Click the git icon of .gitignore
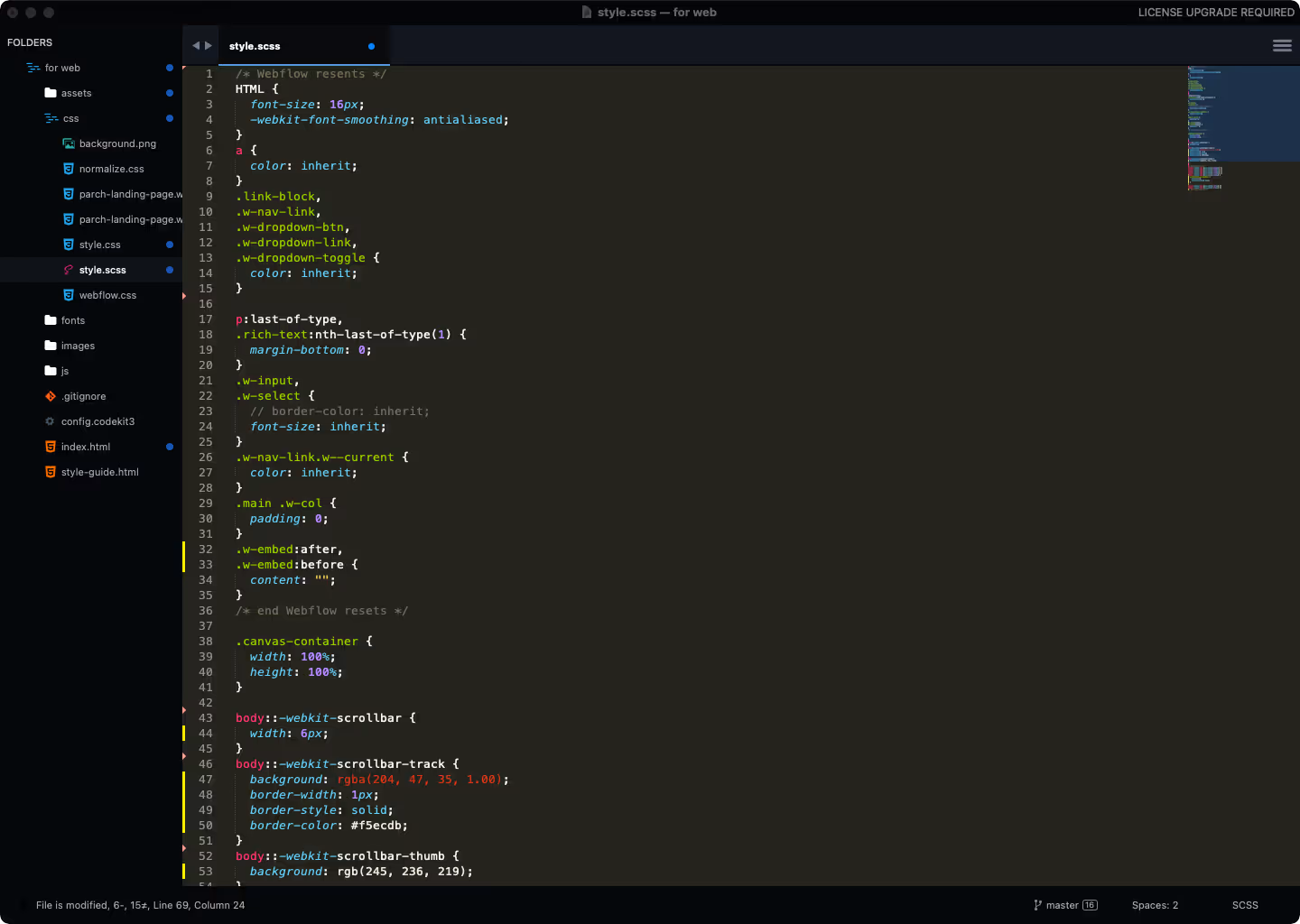Image resolution: width=1300 pixels, height=924 pixels. coord(51,396)
